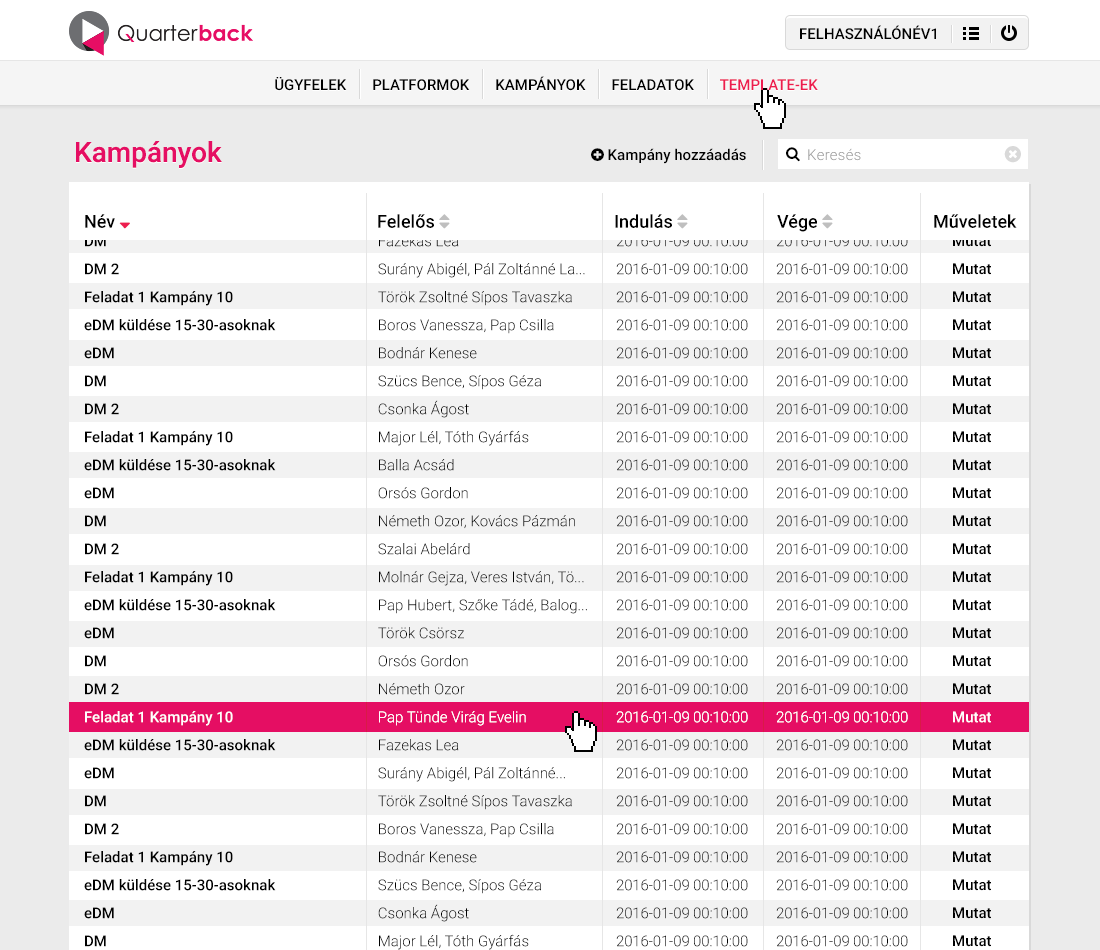The image size is (1100, 950).
Task: Click Vége date in the Szalai Abelárd row
Action: (x=842, y=549)
